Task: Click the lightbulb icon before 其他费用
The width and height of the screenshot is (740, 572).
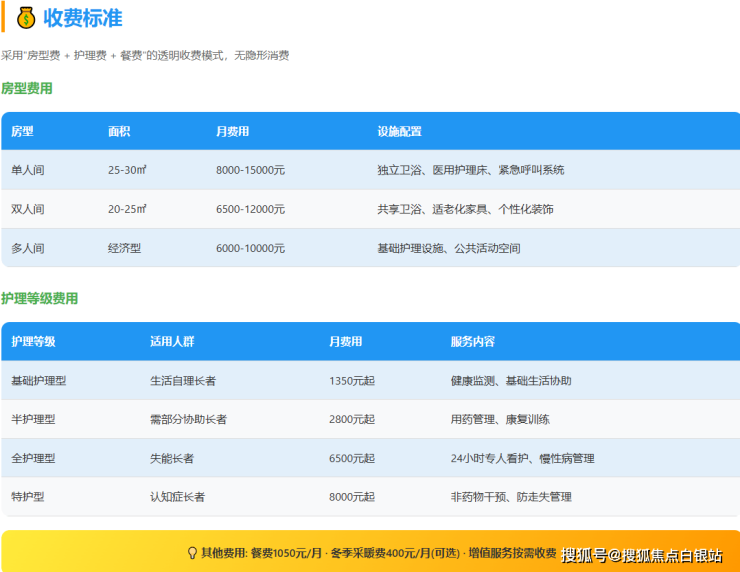Action: pyautogui.click(x=192, y=553)
